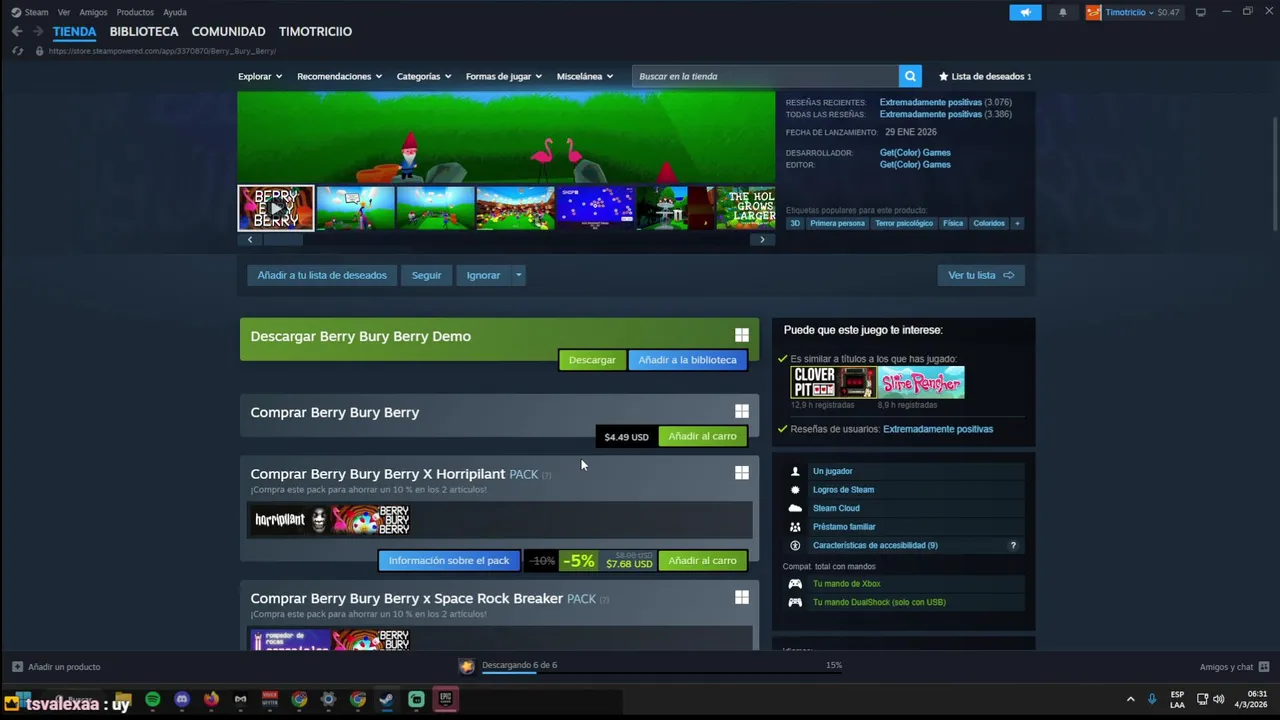Image resolution: width=1280 pixels, height=720 pixels.
Task: Click the Windows icon on Demo row
Action: 742,336
